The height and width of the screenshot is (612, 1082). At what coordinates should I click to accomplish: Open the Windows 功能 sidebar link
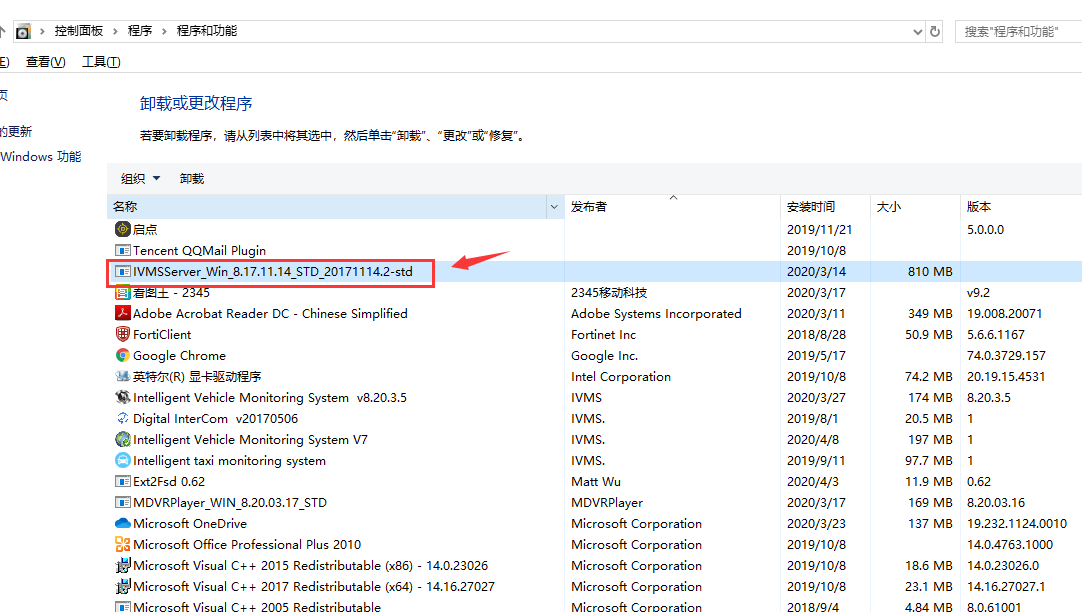point(41,157)
